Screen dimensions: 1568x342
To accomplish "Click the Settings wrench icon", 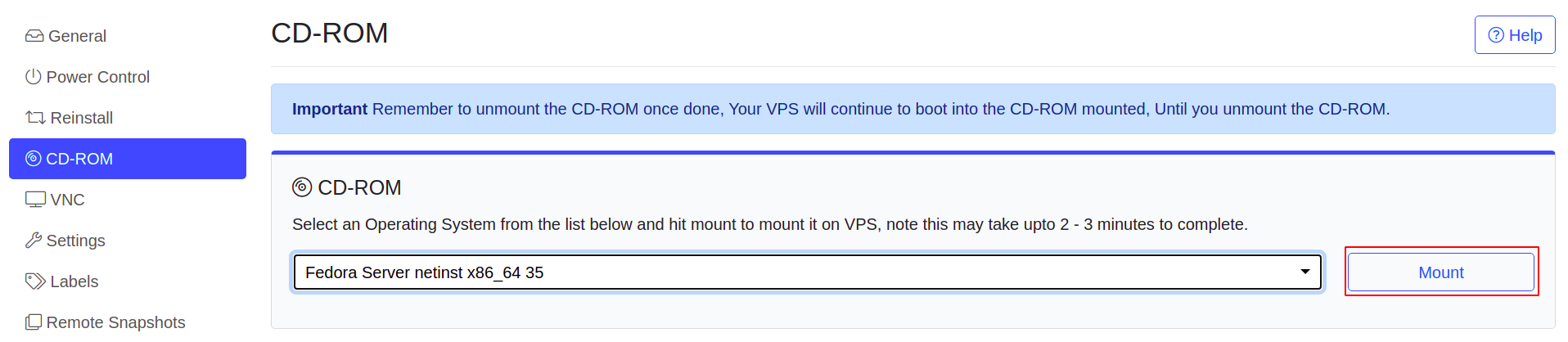I will tap(34, 241).
